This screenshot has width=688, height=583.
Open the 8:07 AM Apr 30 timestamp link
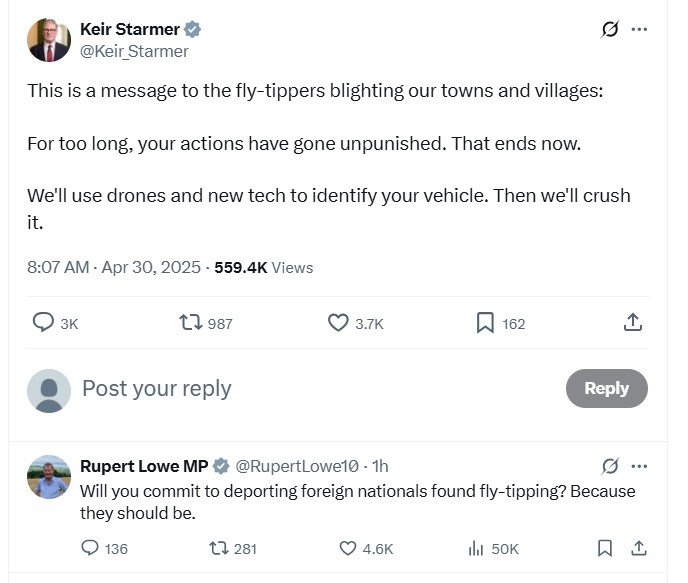tap(115, 267)
